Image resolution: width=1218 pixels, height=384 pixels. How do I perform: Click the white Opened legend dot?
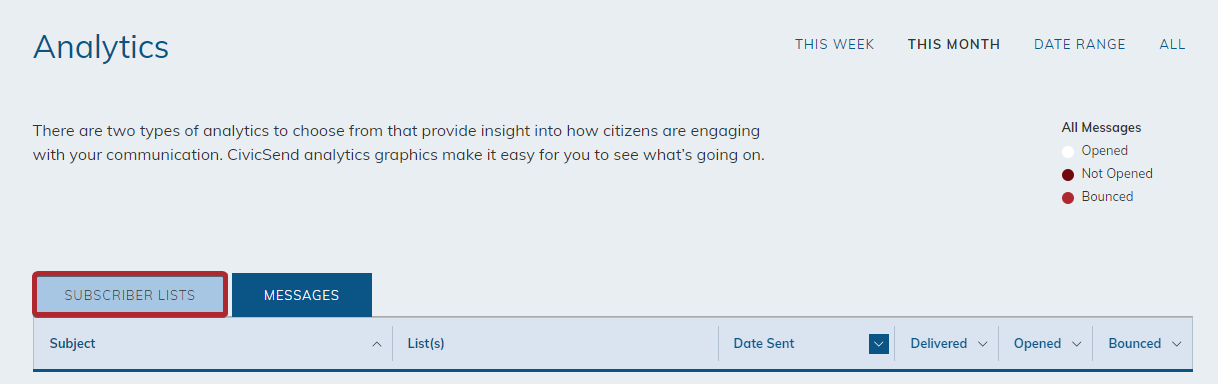pyautogui.click(x=1068, y=151)
